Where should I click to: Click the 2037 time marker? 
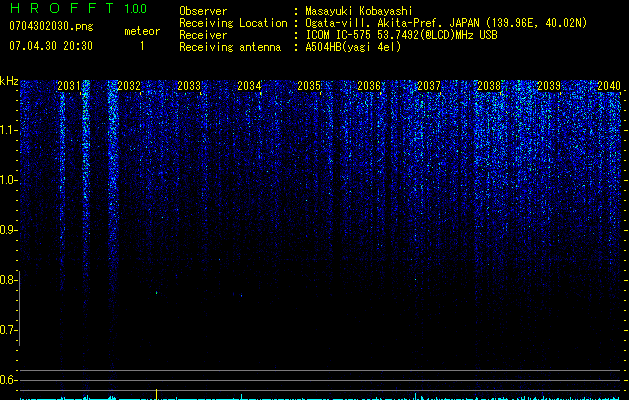(x=429, y=86)
